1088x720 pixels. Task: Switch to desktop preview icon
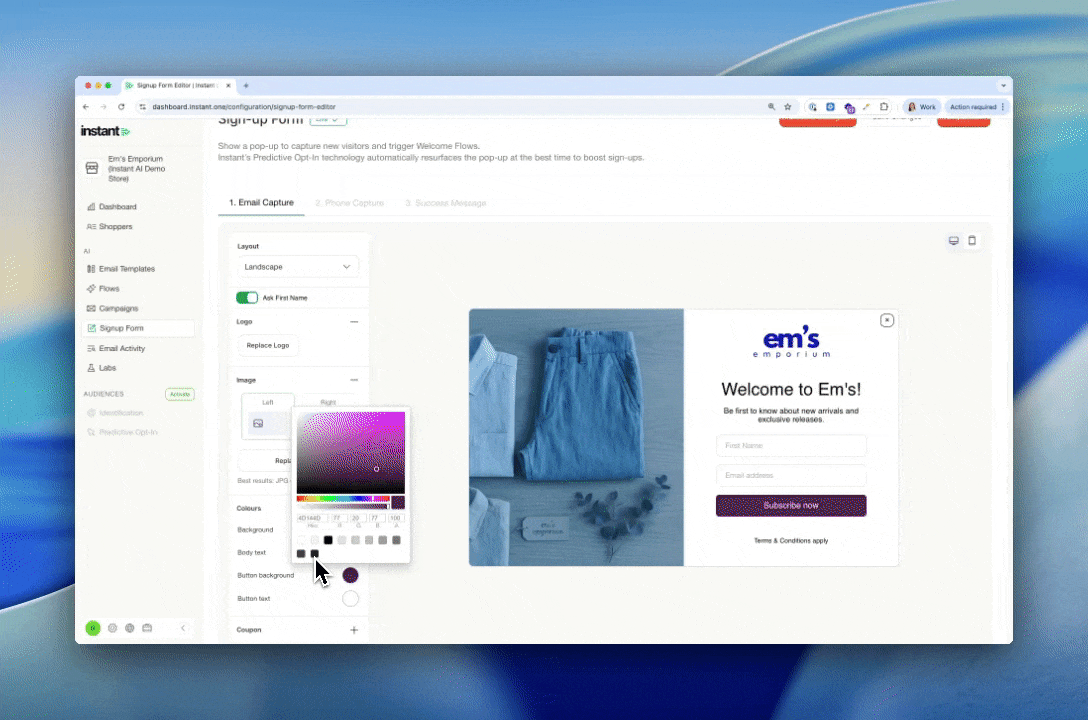953,241
